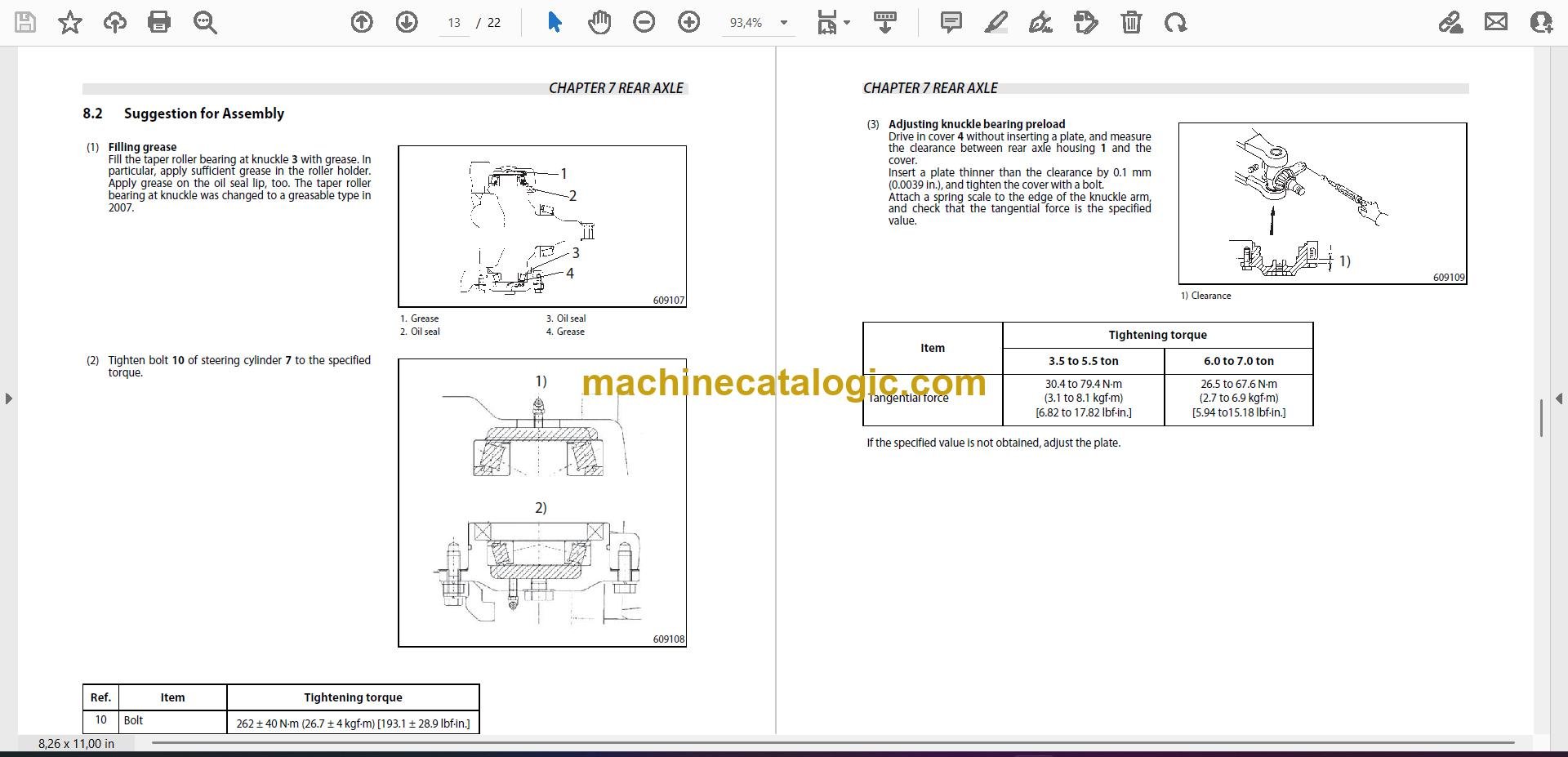Click the '3.5 to 5.5 ton' column header
Screen dimensions: 1568x757
click(x=1084, y=361)
